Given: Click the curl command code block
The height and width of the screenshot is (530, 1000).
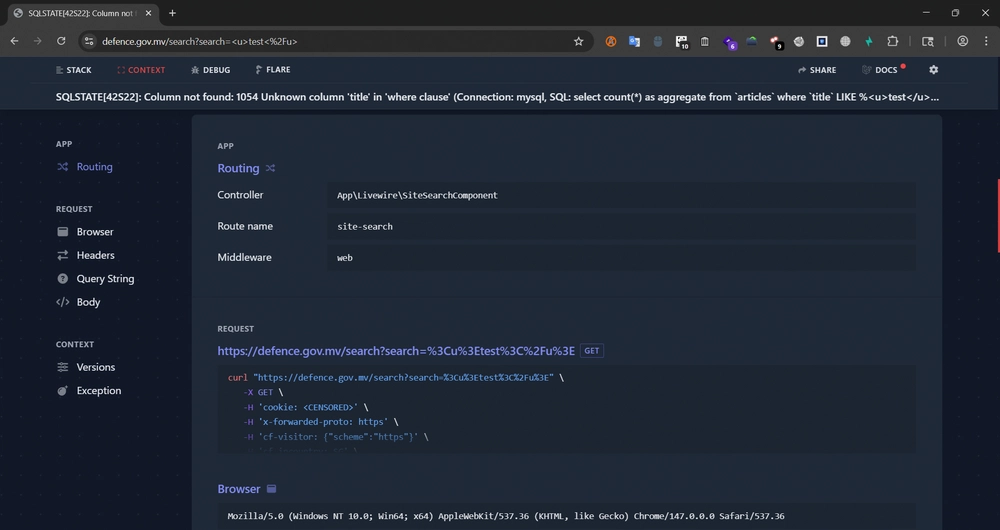Looking at the screenshot, I should click(x=566, y=409).
